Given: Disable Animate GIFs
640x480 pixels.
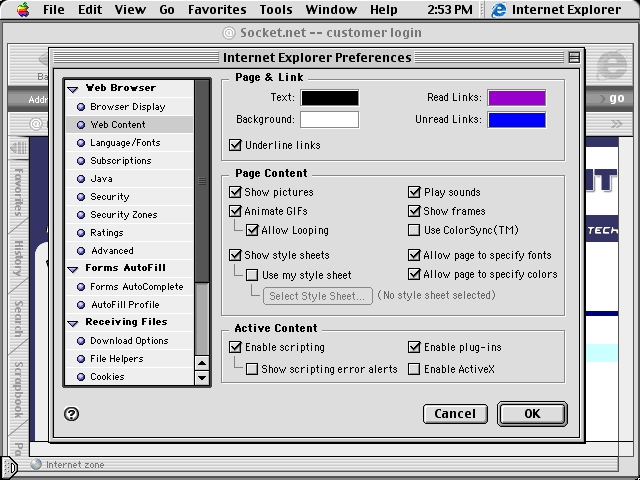Looking at the screenshot, I should point(235,211).
